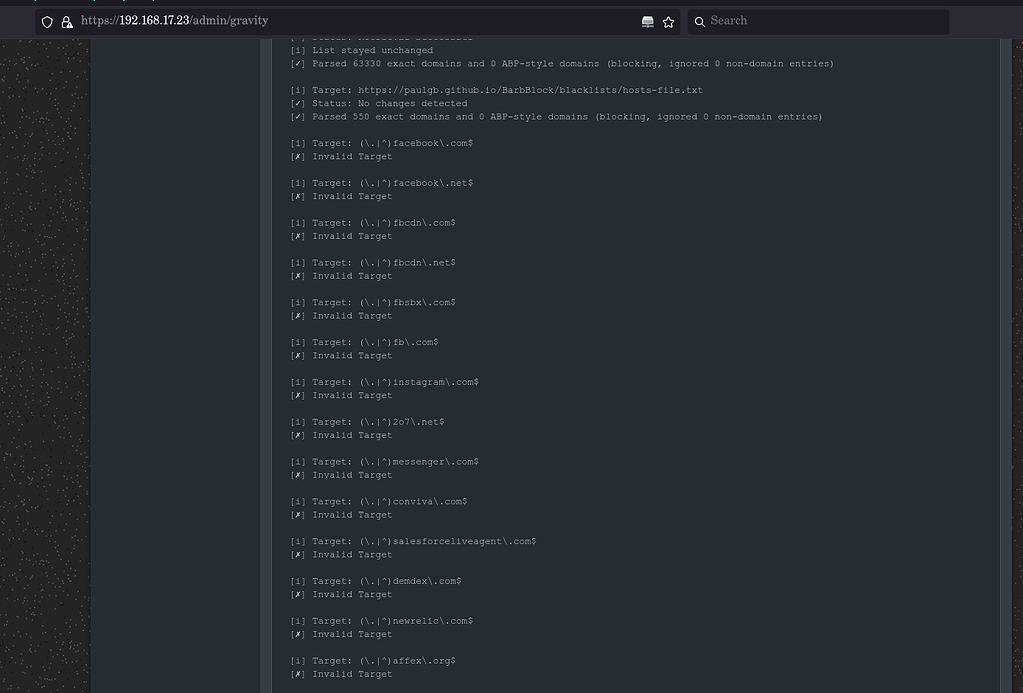
Task: Click the padlock icon in the address bar
Action: pos(66,21)
